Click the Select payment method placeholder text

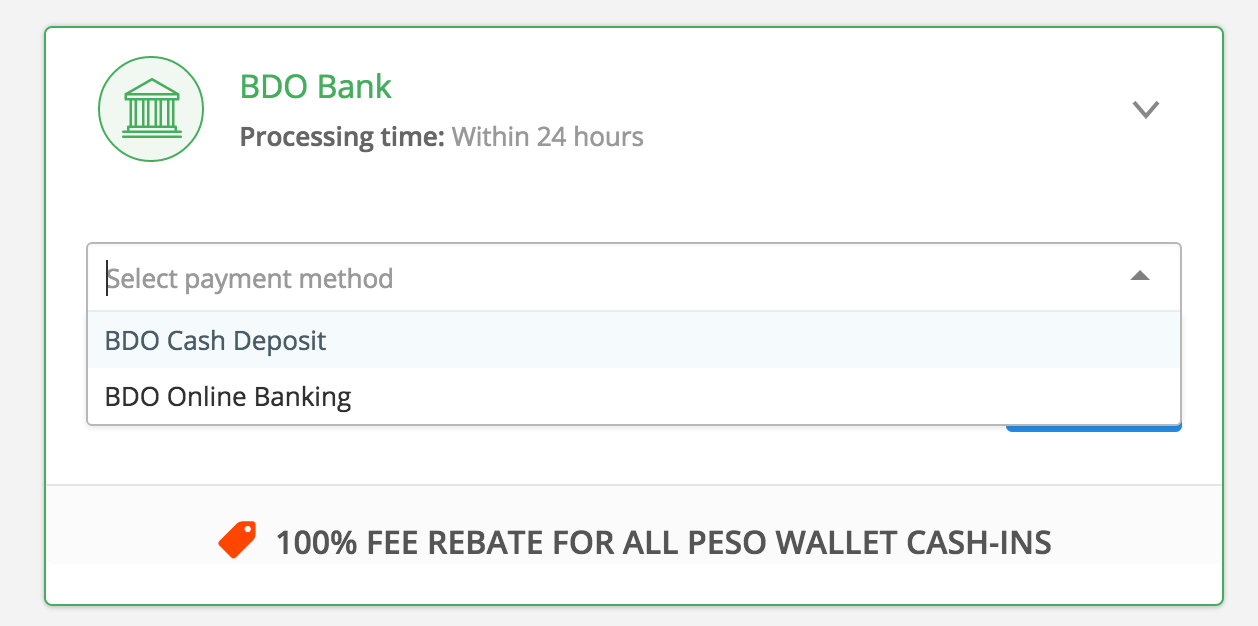point(250,278)
